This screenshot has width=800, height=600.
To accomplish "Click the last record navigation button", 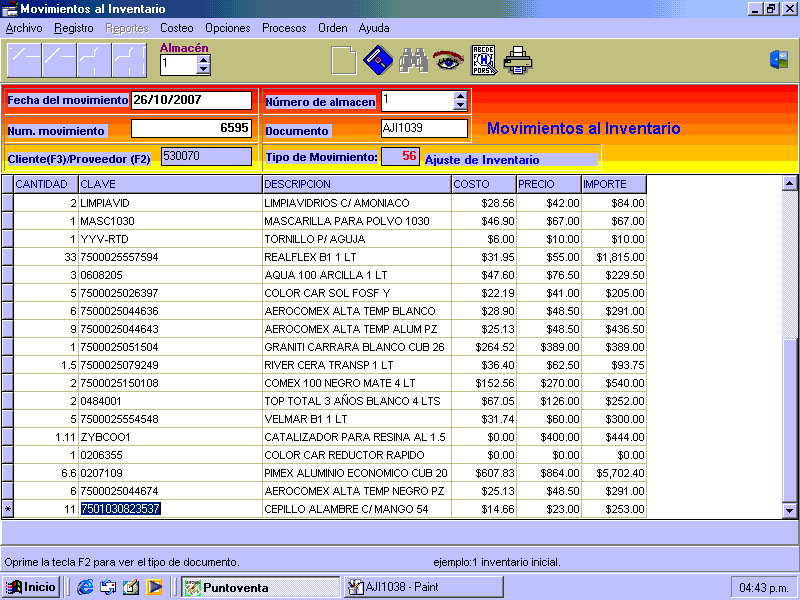I will click(129, 61).
